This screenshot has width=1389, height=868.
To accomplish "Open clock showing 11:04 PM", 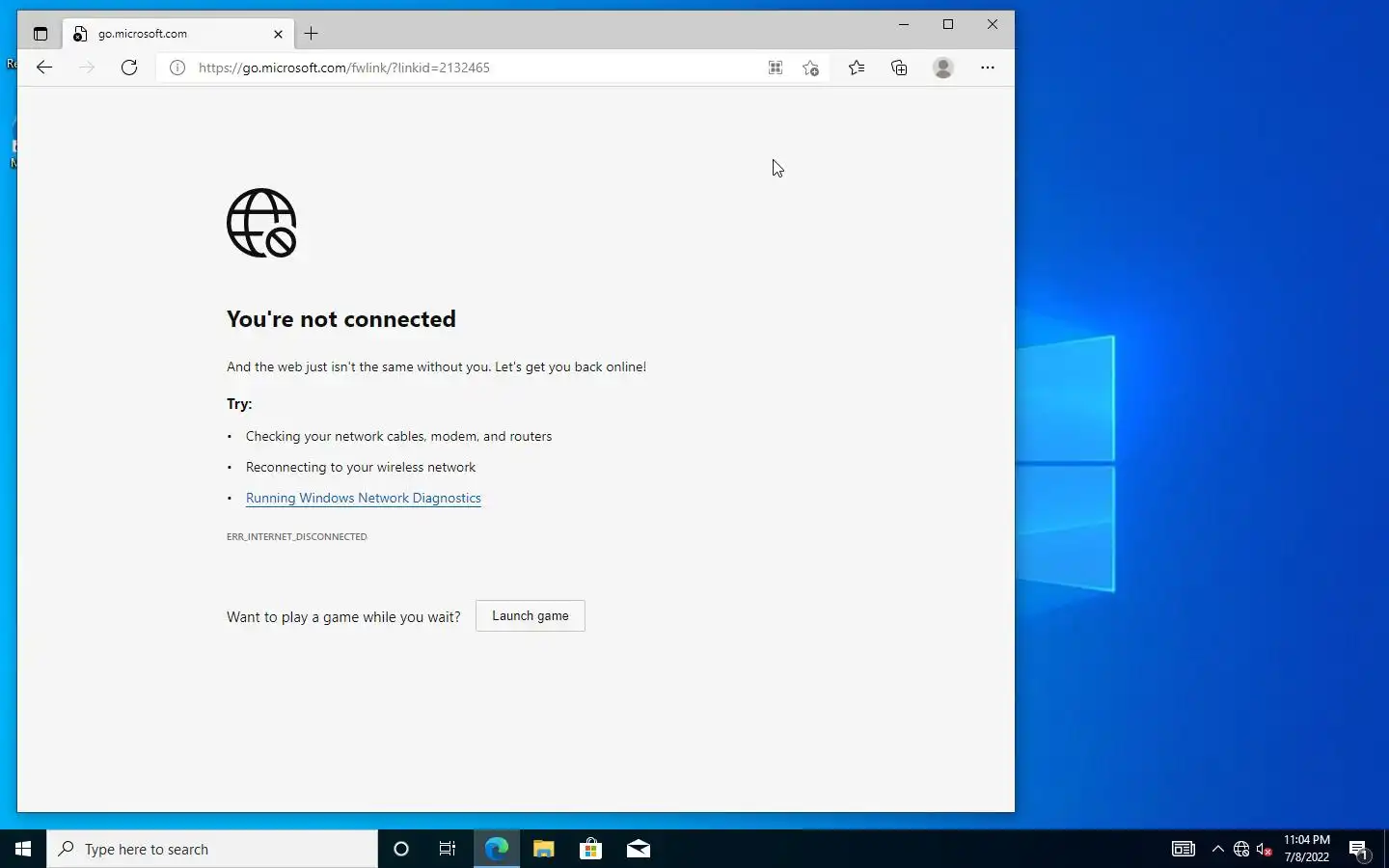I will pyautogui.click(x=1307, y=849).
